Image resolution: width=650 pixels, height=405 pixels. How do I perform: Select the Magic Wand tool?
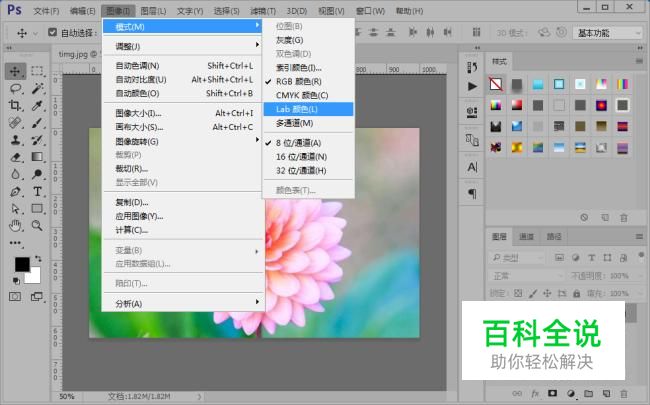37,88
